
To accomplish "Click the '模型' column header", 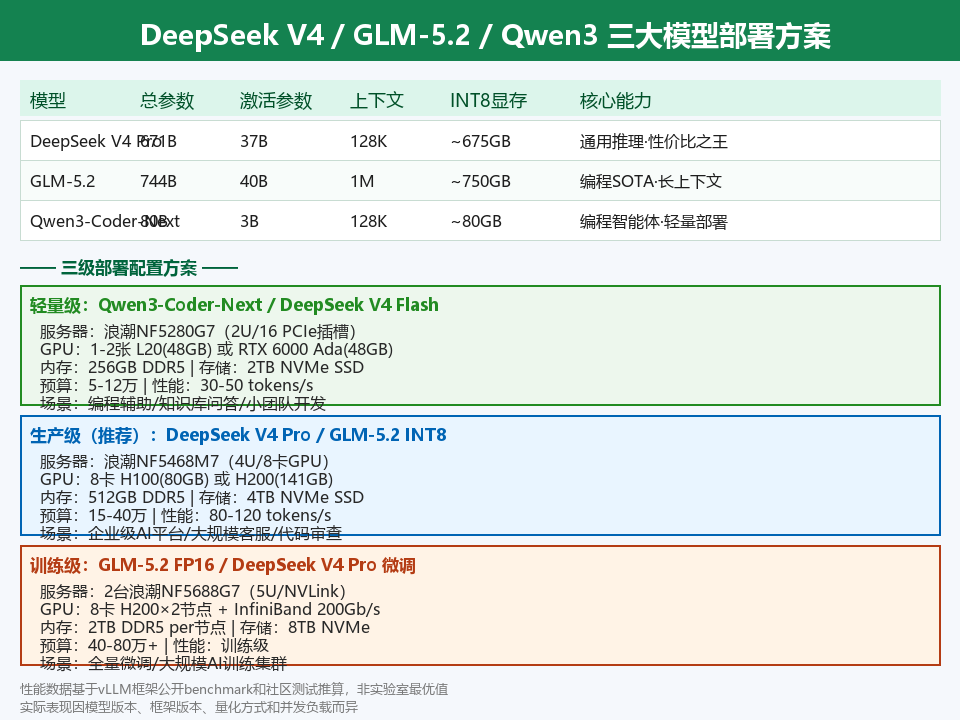I will [x=48, y=100].
